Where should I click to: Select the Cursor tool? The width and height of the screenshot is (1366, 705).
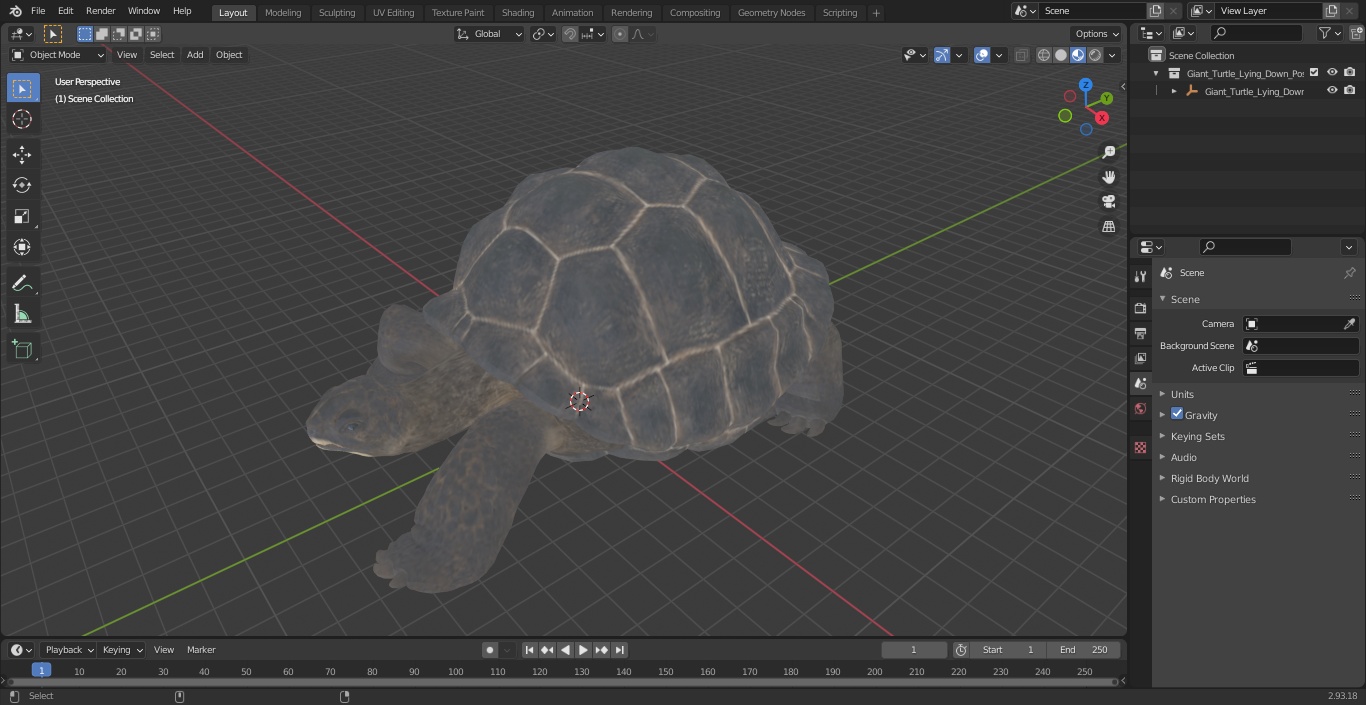click(22, 119)
